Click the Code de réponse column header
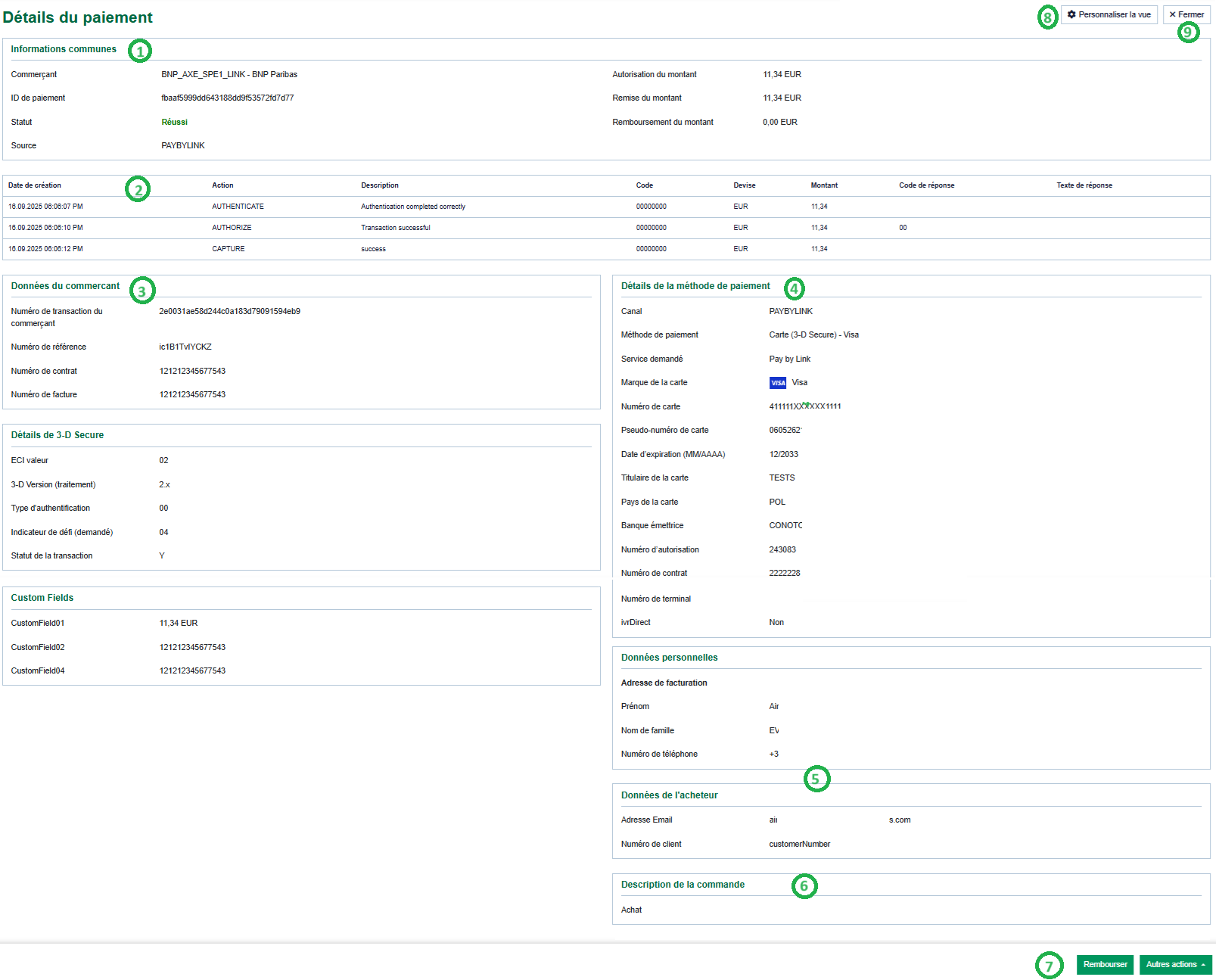1216x980 pixels. (927, 185)
